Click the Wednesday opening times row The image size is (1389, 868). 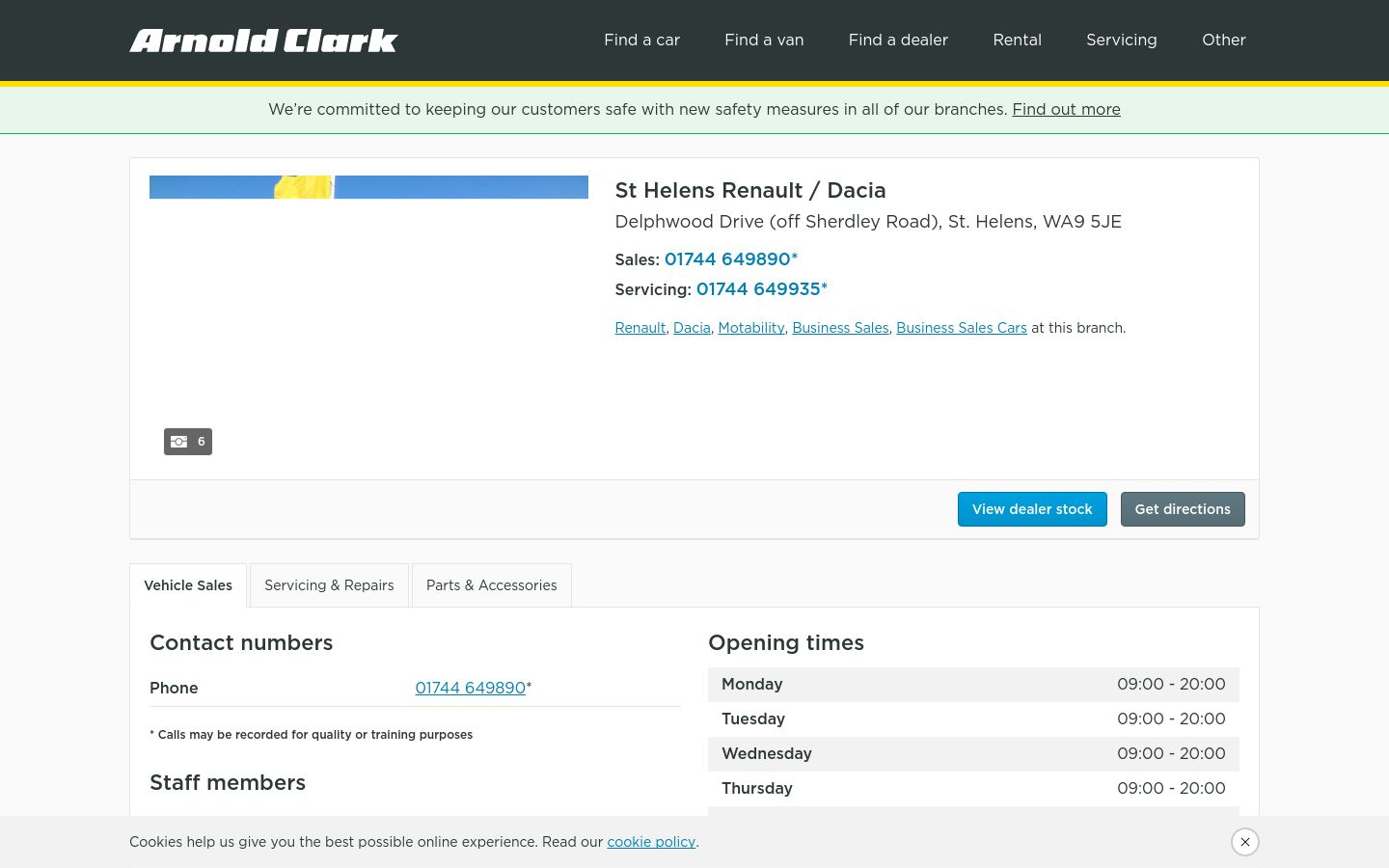pos(973,754)
